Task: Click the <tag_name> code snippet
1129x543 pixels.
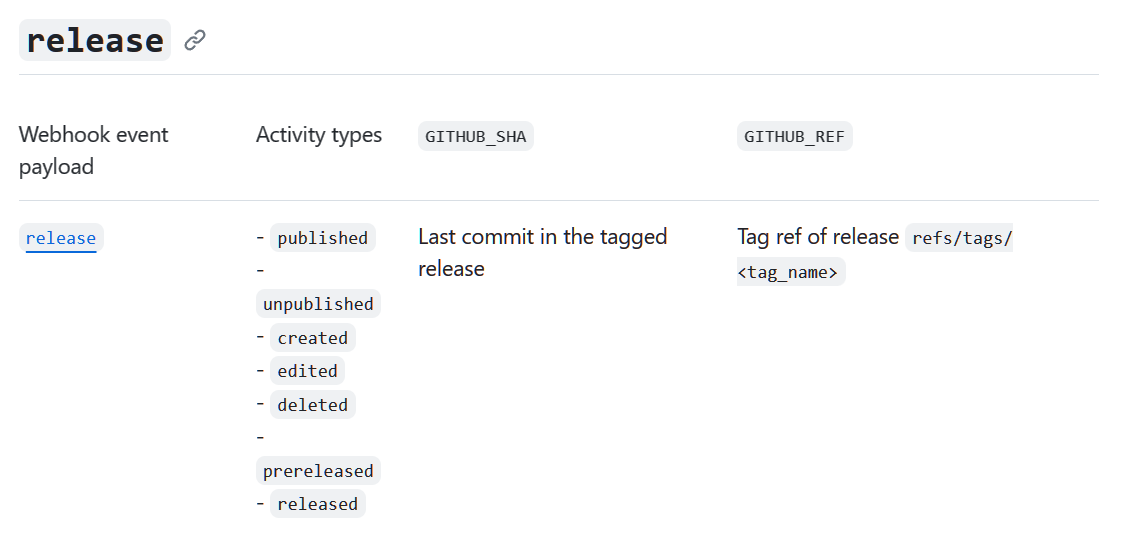Action: pos(791,271)
